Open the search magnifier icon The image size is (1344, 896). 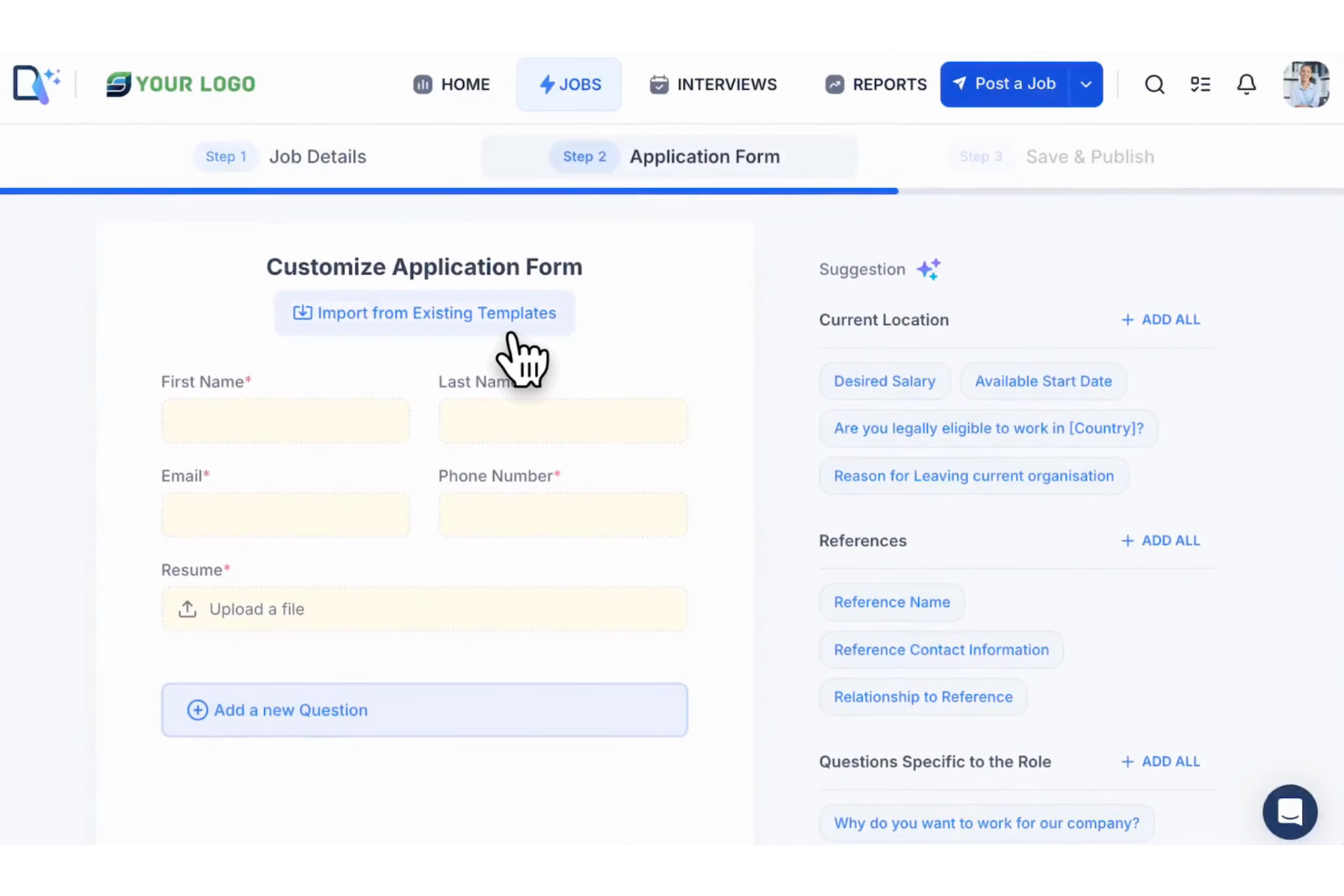1154,84
